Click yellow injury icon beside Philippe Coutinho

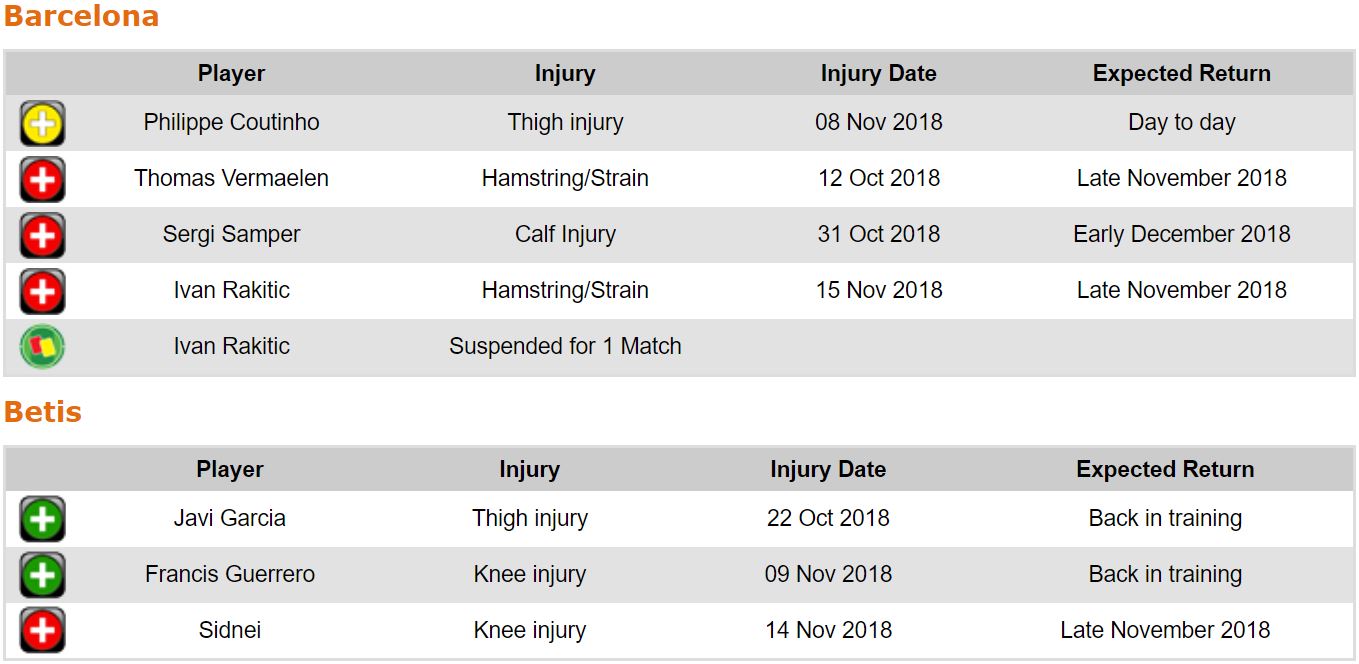coord(42,124)
